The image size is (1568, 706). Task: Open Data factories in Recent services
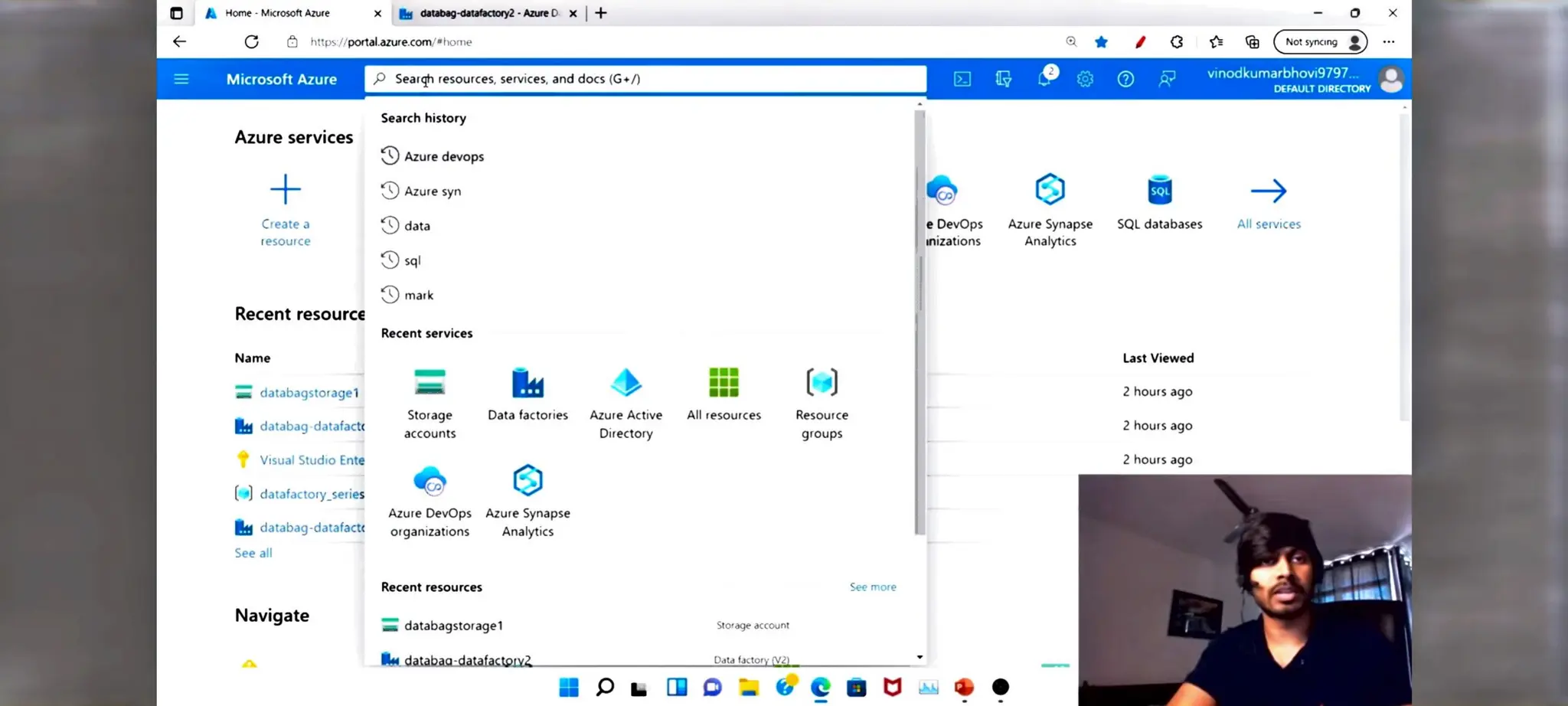click(x=528, y=395)
